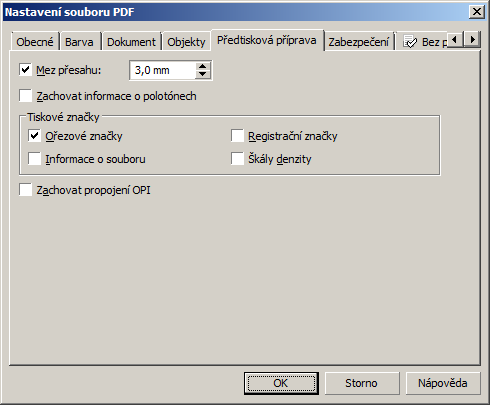Open the Zabezpečení tab
490x405 pixels.
(359, 42)
